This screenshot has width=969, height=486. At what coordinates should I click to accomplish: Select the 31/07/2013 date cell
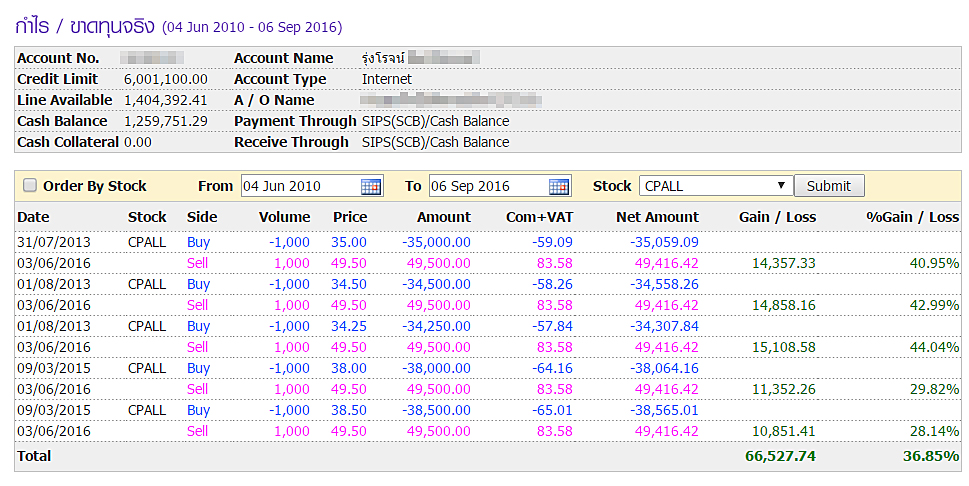click(54, 242)
